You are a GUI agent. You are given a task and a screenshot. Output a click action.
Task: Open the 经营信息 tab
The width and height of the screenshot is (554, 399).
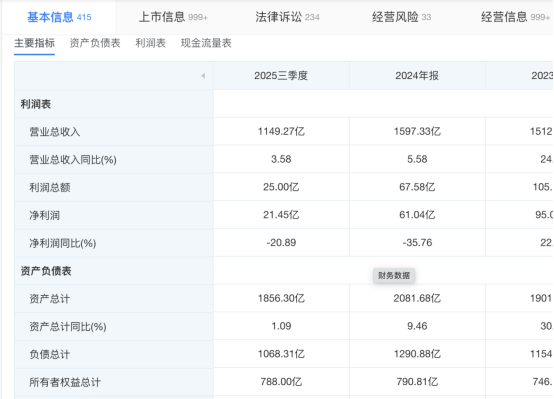tap(515, 17)
